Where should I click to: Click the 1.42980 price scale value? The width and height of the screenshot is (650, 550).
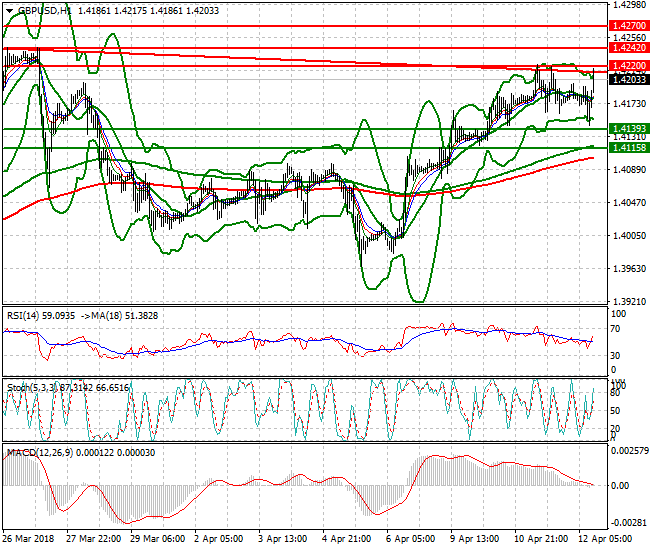click(x=629, y=5)
